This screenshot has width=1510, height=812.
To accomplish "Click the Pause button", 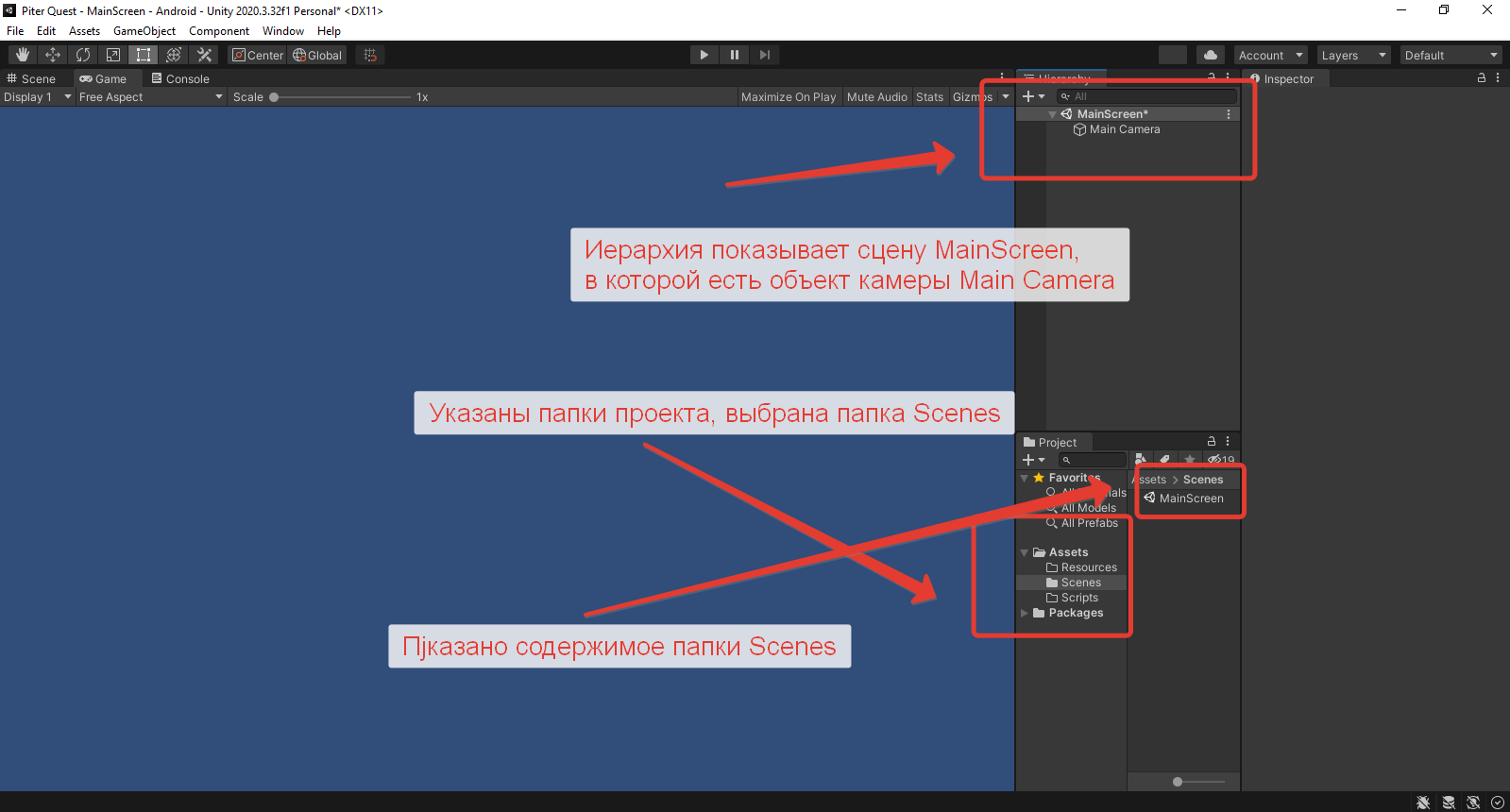I will [734, 55].
